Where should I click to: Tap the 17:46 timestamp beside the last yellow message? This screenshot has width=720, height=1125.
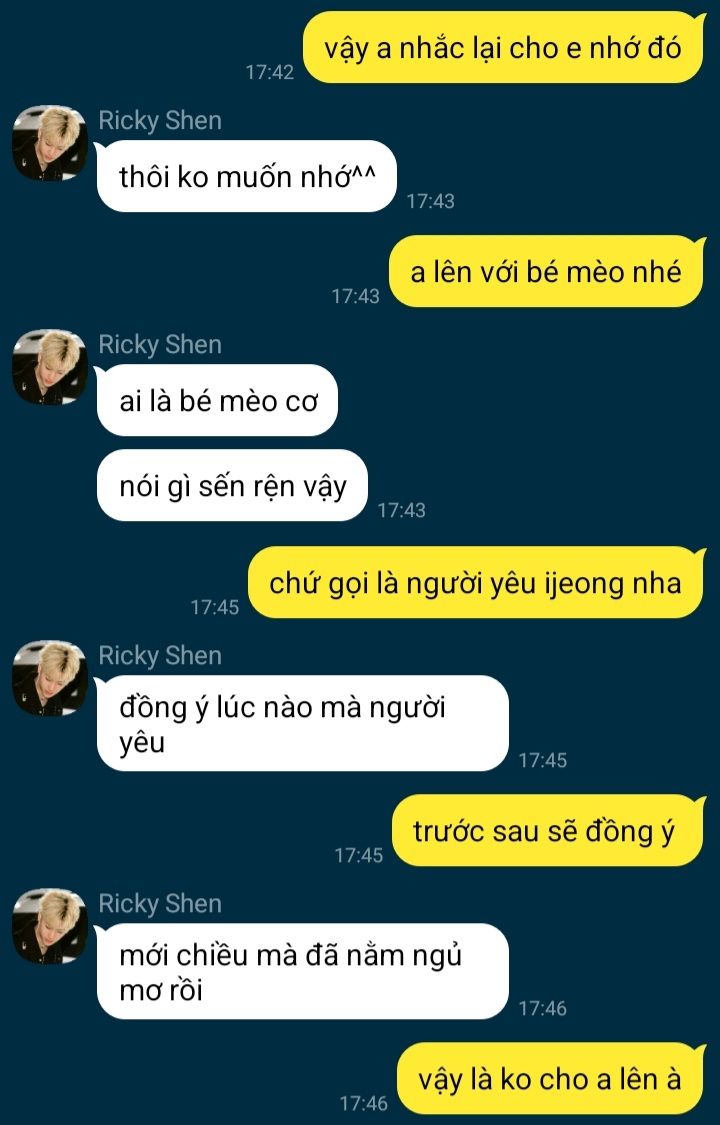tap(364, 1103)
